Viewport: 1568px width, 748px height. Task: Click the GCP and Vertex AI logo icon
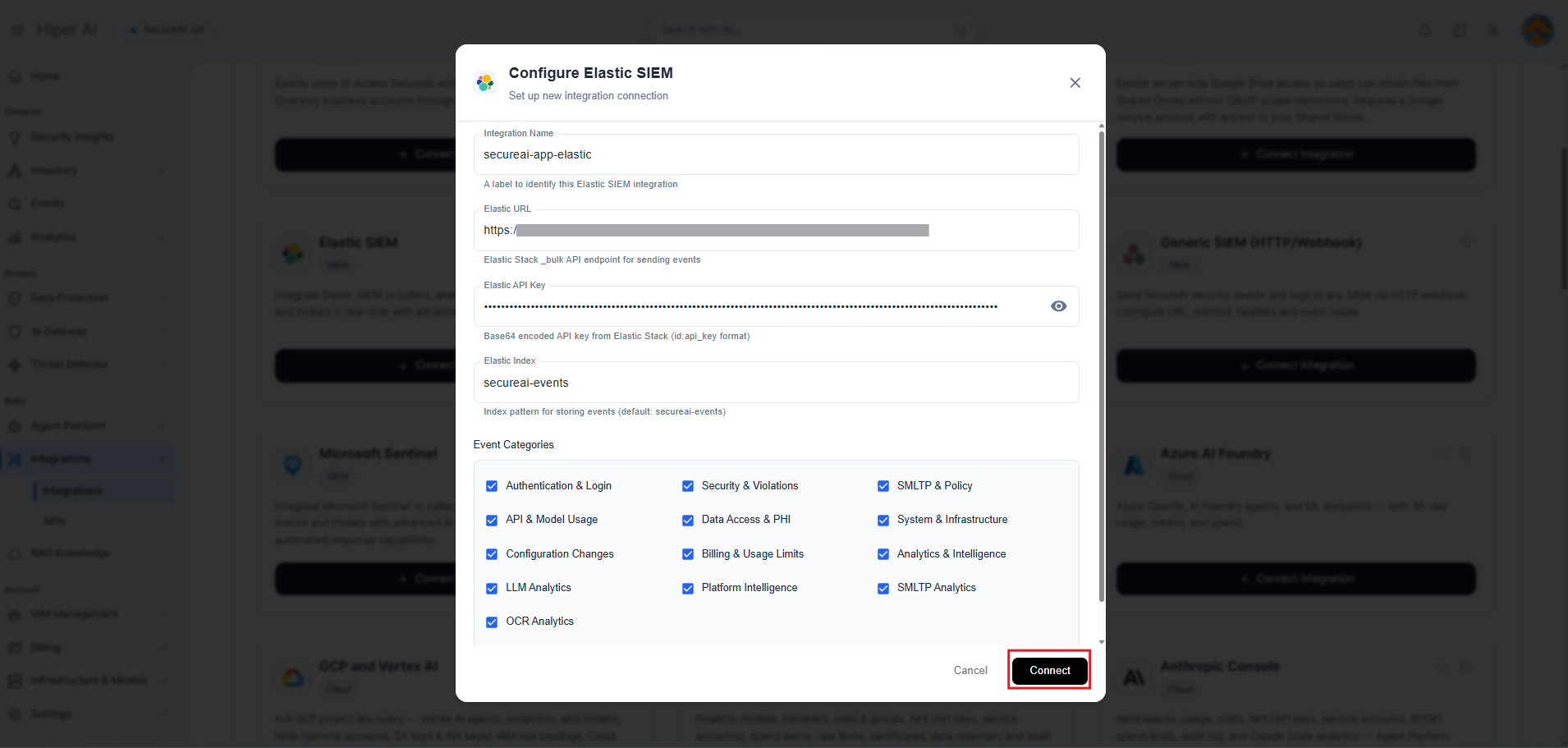click(293, 678)
